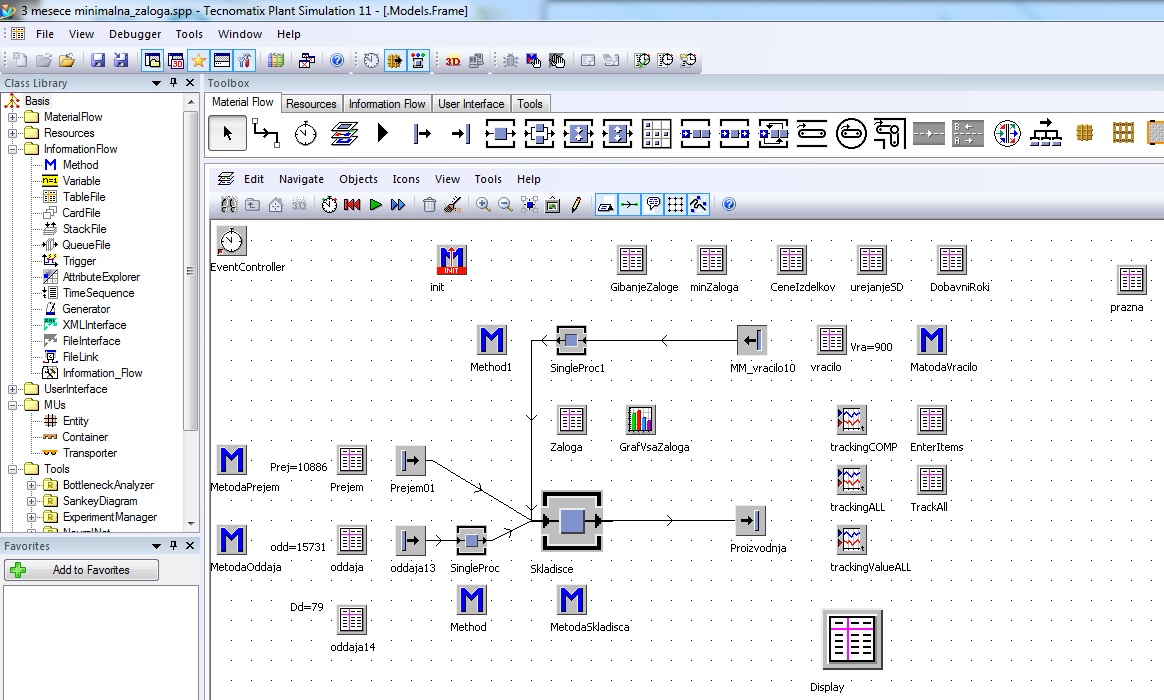The image size is (1164, 700).
Task: Expand the UserInterface folder in Class Library
Action: click(x=14, y=389)
